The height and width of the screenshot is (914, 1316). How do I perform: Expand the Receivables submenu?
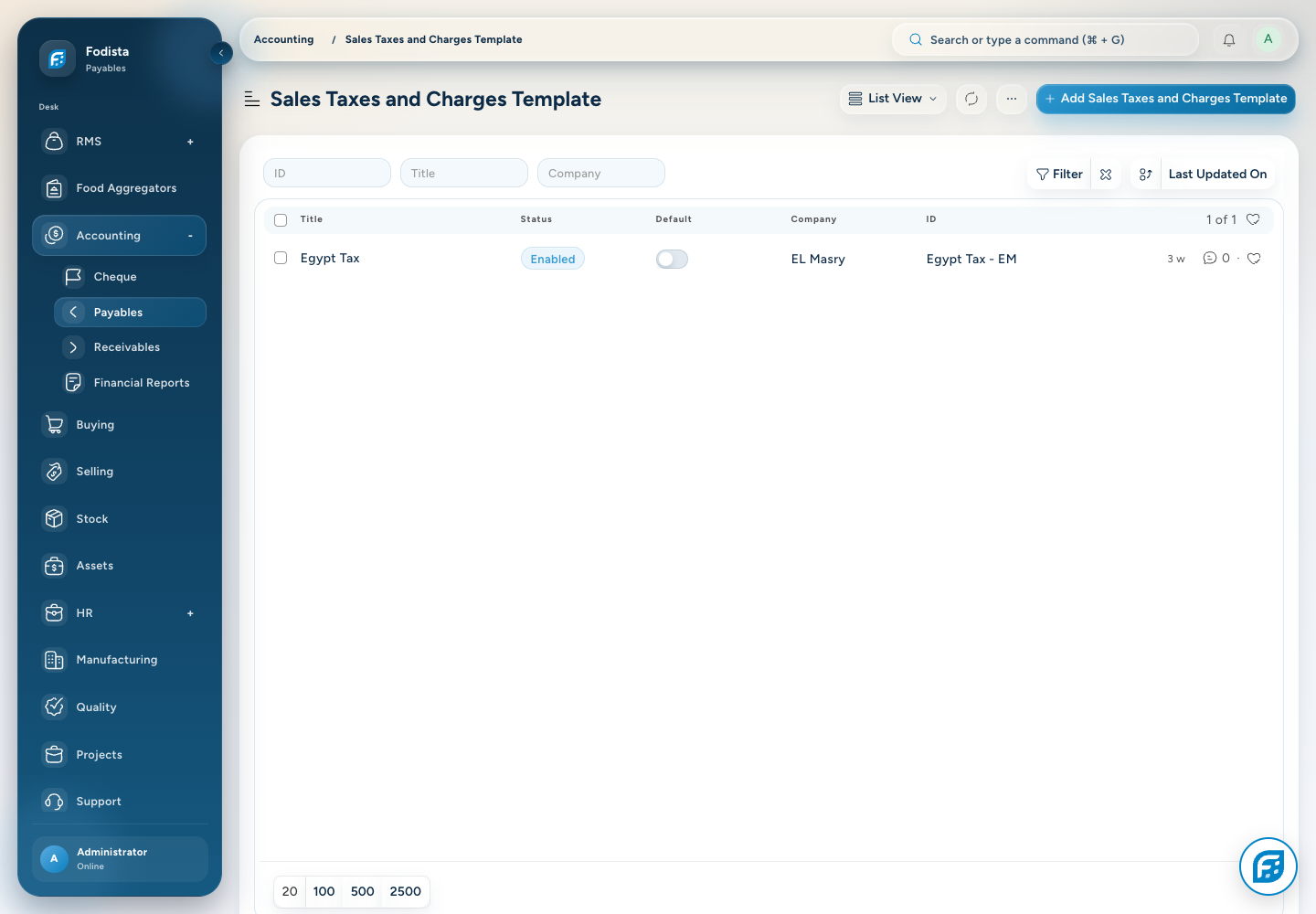coord(130,347)
